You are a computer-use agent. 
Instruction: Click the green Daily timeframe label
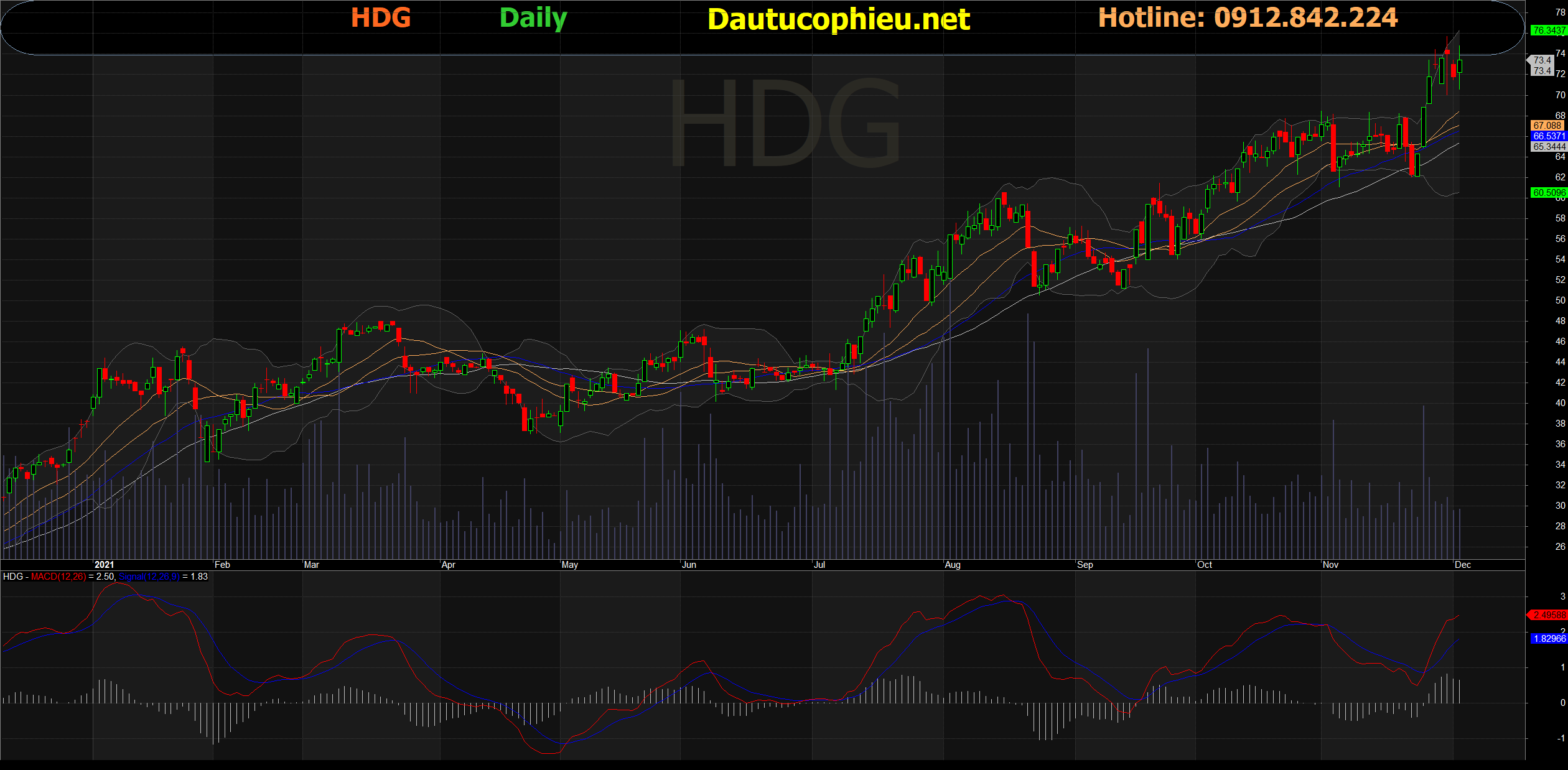click(533, 18)
